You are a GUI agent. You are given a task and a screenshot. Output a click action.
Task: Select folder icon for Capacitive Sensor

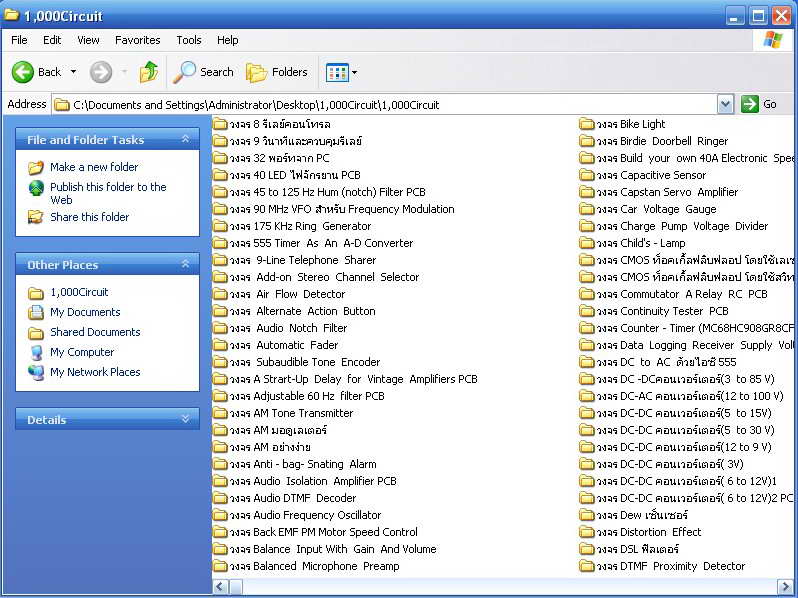click(587, 175)
